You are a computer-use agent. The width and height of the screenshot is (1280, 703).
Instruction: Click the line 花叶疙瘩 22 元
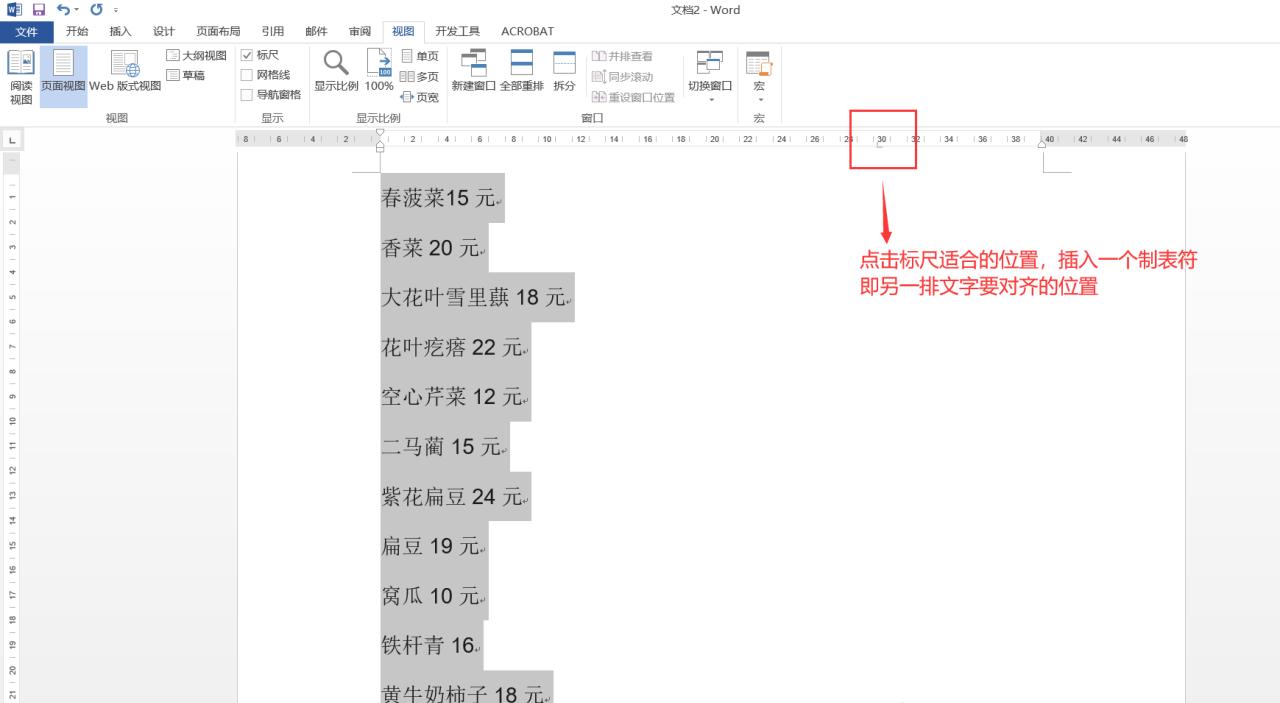click(x=455, y=347)
